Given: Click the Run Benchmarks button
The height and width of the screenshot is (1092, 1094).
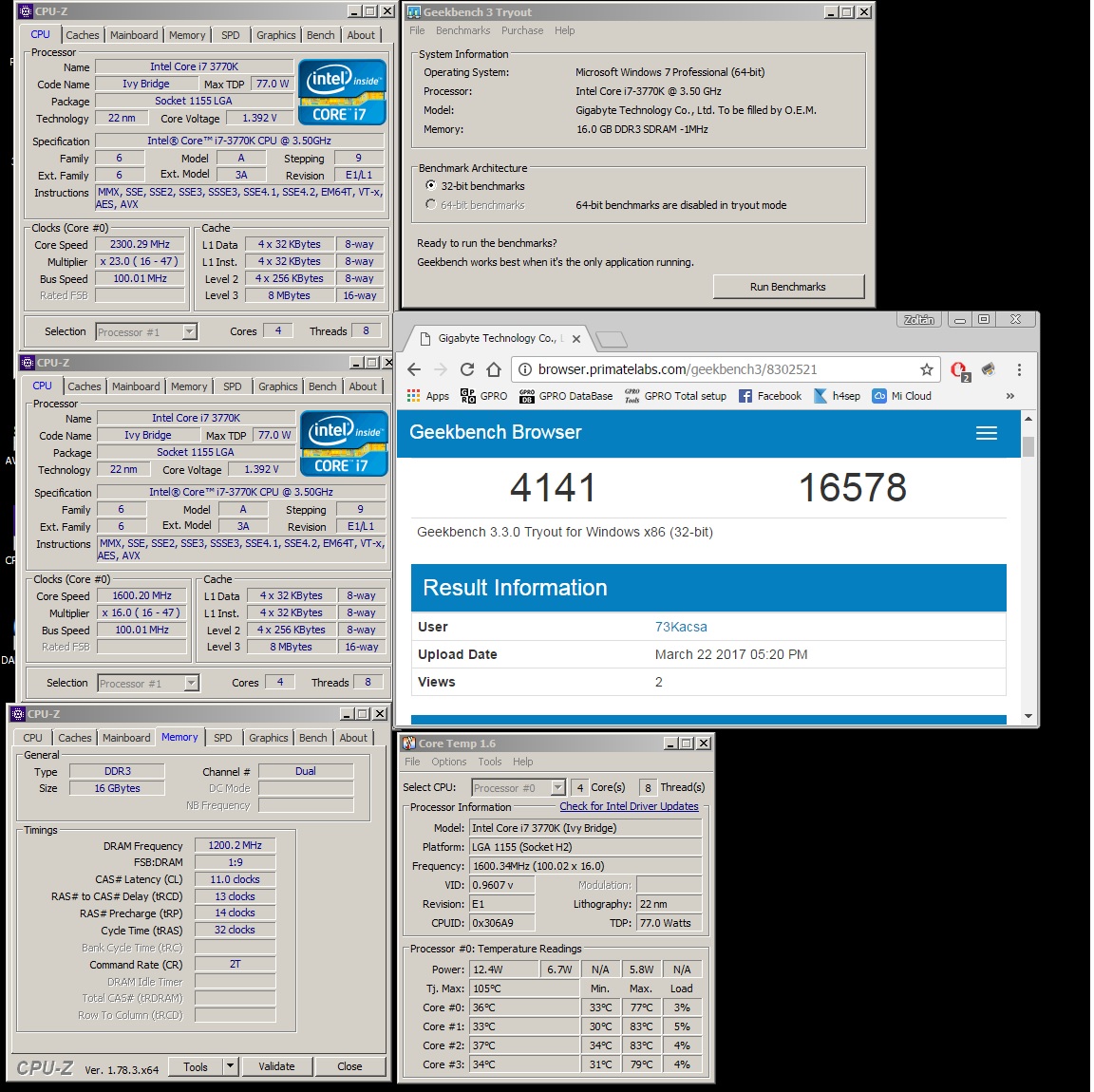Looking at the screenshot, I should pos(788,287).
